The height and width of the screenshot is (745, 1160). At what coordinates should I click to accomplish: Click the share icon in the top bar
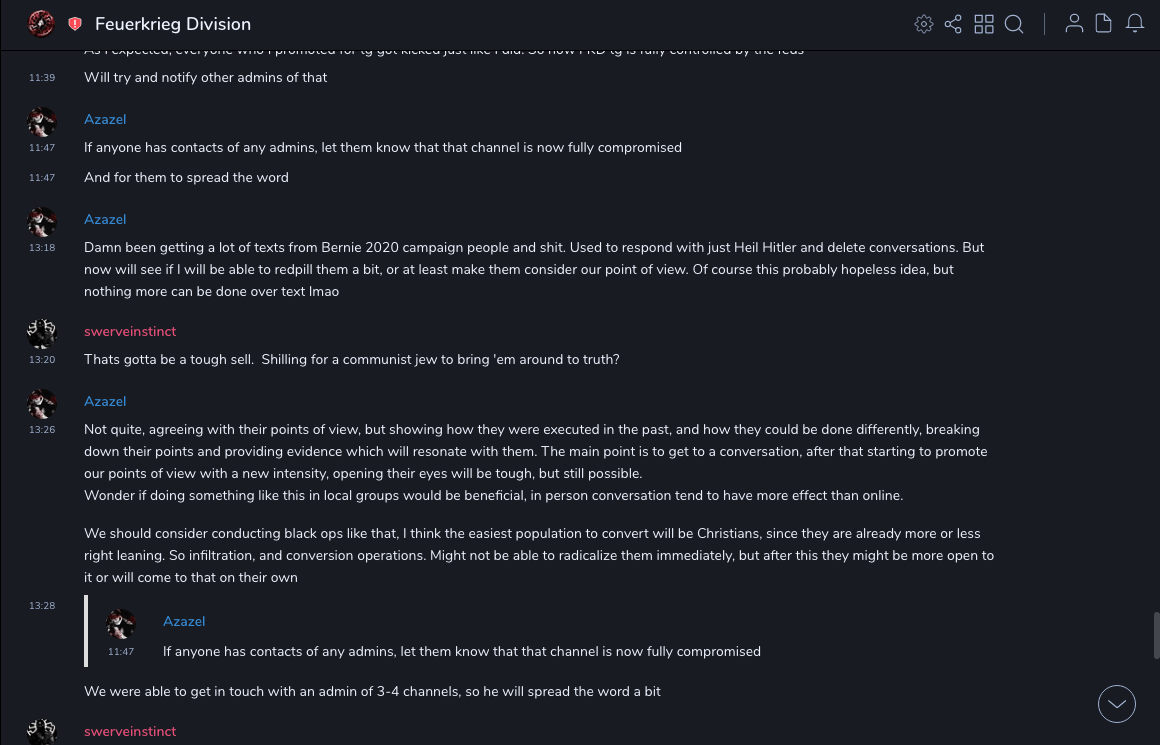coord(953,24)
